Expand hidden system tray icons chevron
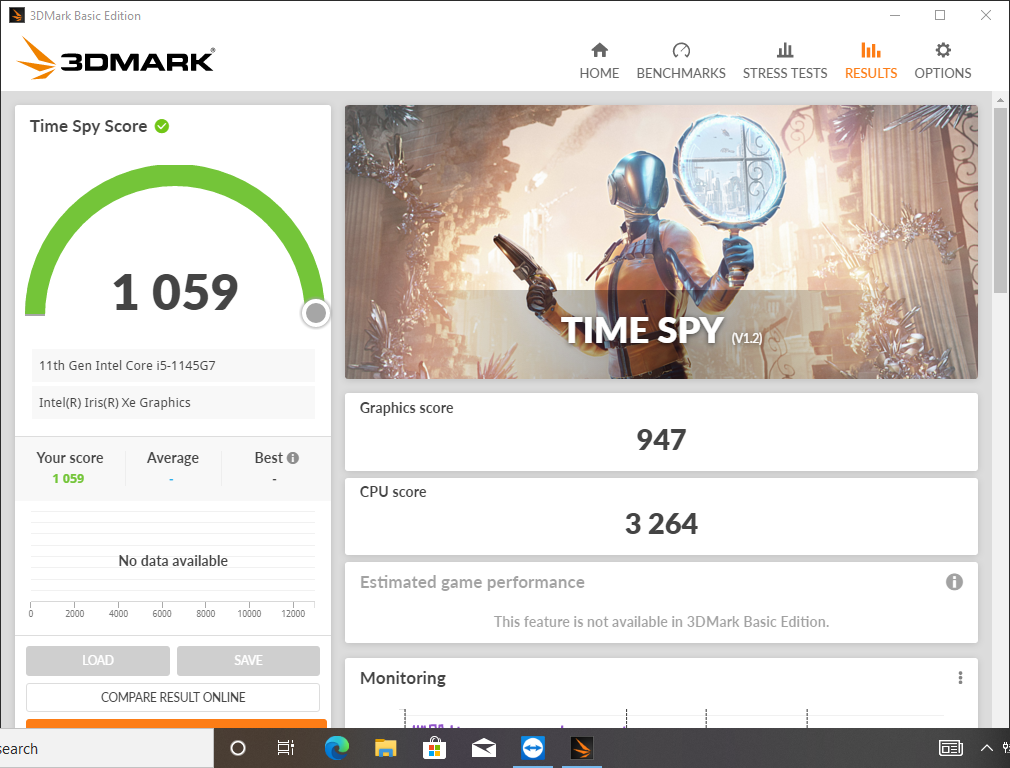This screenshot has height=768, width=1010. [x=986, y=748]
